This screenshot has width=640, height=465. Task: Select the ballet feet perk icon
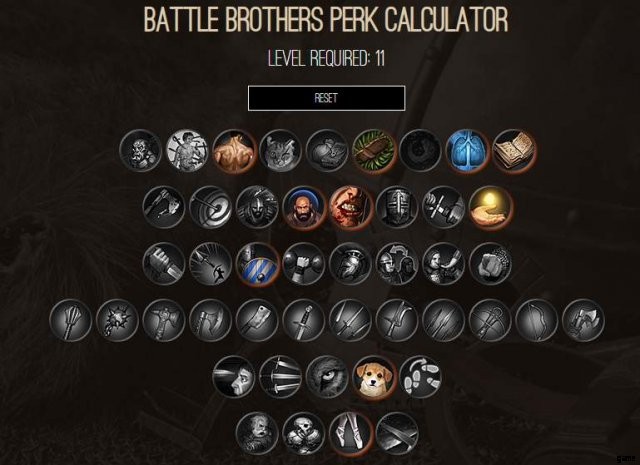pos(351,434)
